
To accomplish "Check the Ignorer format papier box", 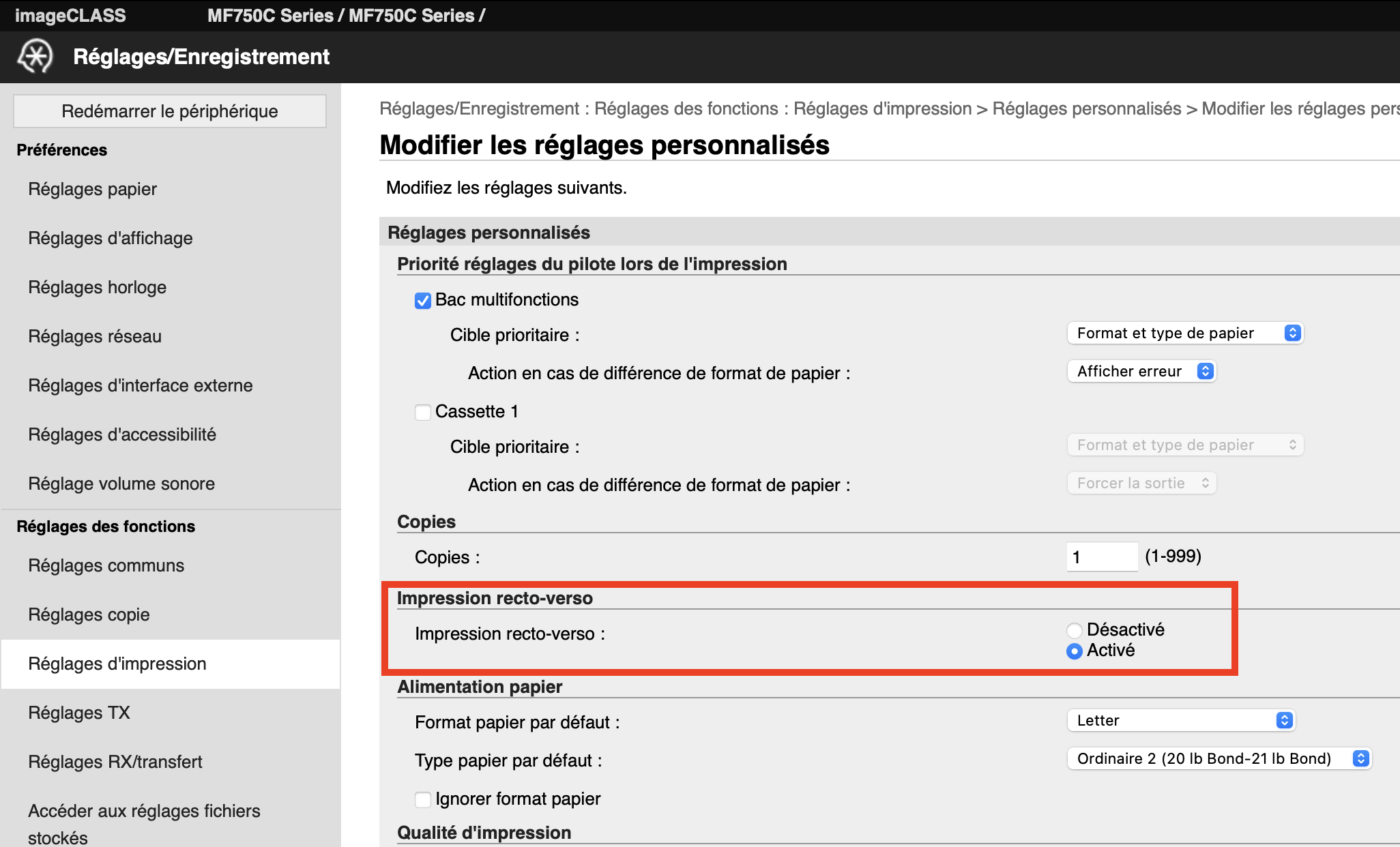I will (x=423, y=799).
